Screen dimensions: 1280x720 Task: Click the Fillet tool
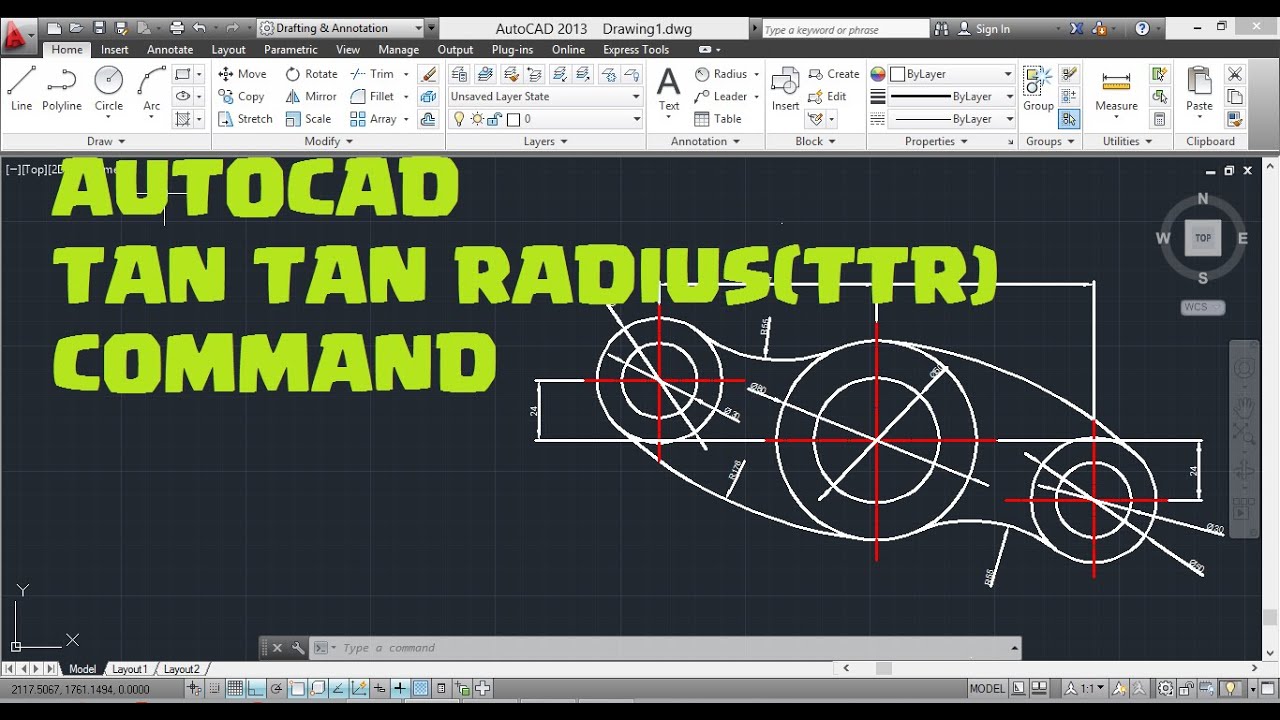(x=372, y=97)
